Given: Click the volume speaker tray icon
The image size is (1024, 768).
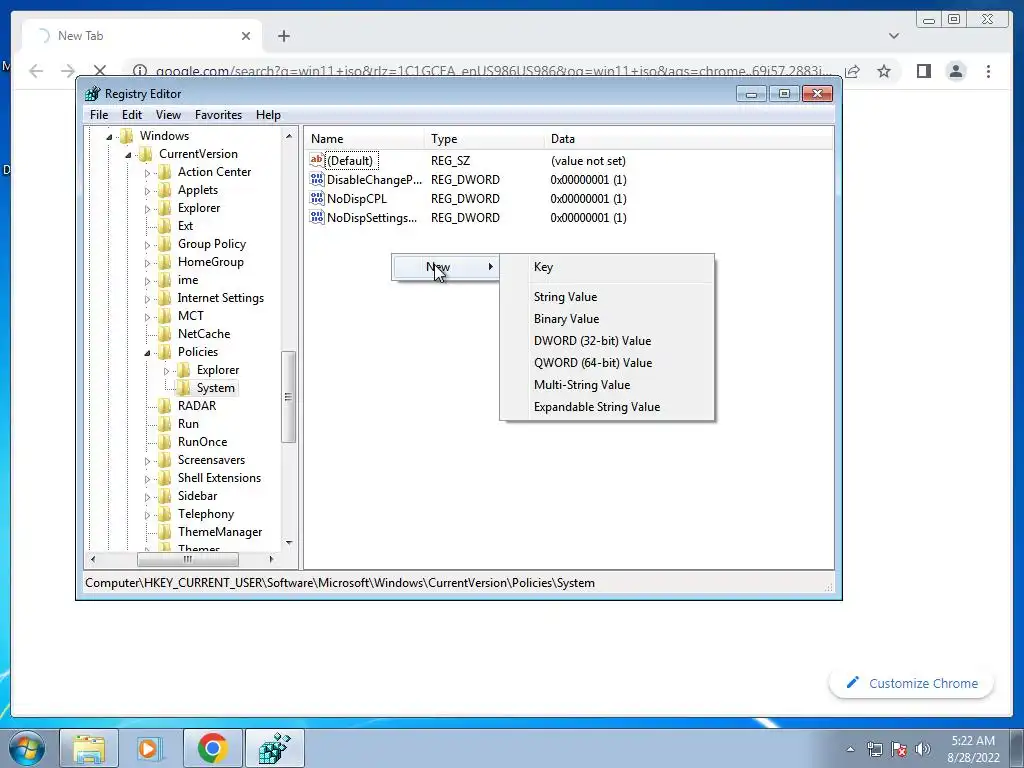Looking at the screenshot, I should coord(922,749).
